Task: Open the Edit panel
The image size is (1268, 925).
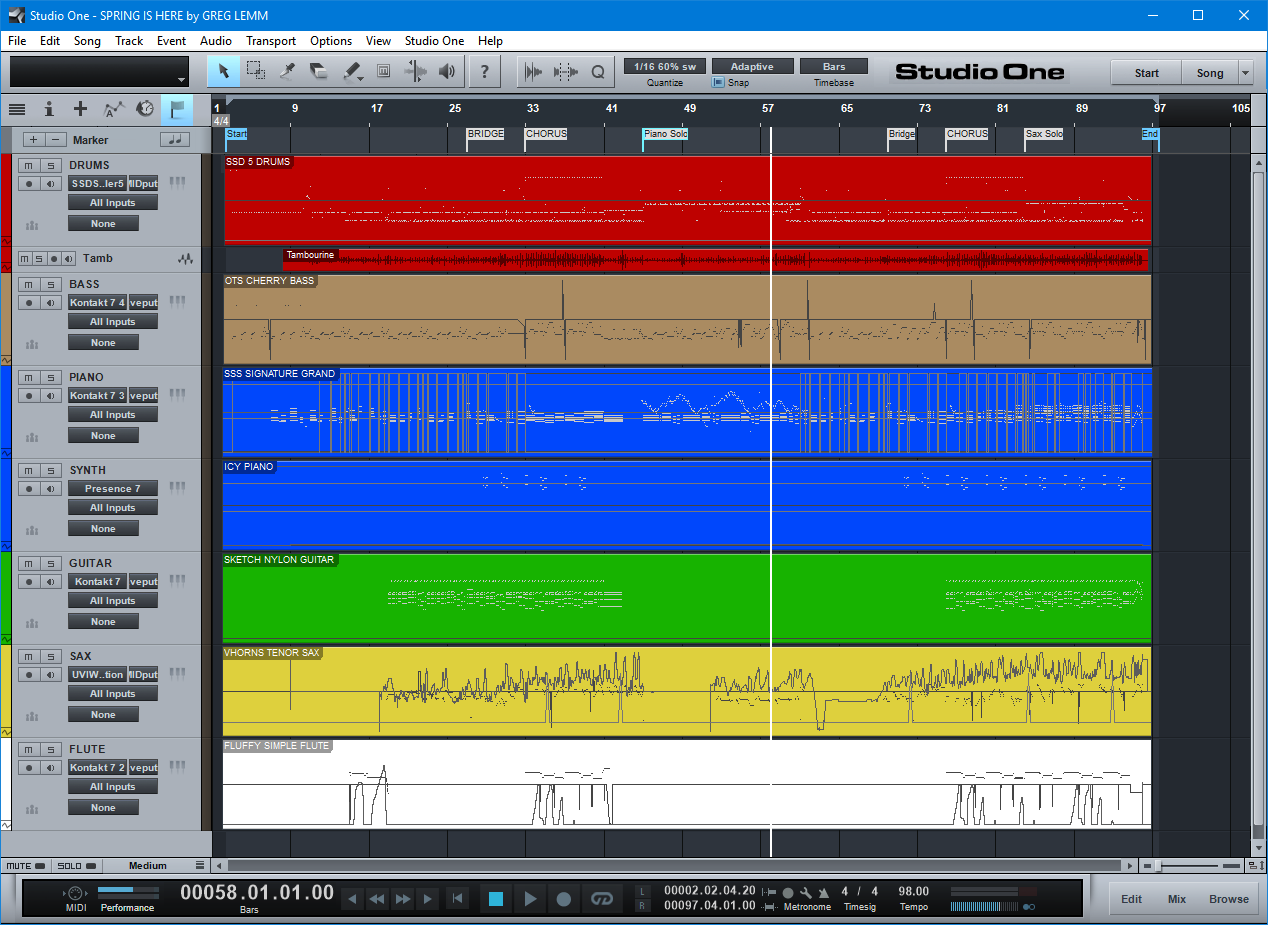Action: click(1131, 899)
